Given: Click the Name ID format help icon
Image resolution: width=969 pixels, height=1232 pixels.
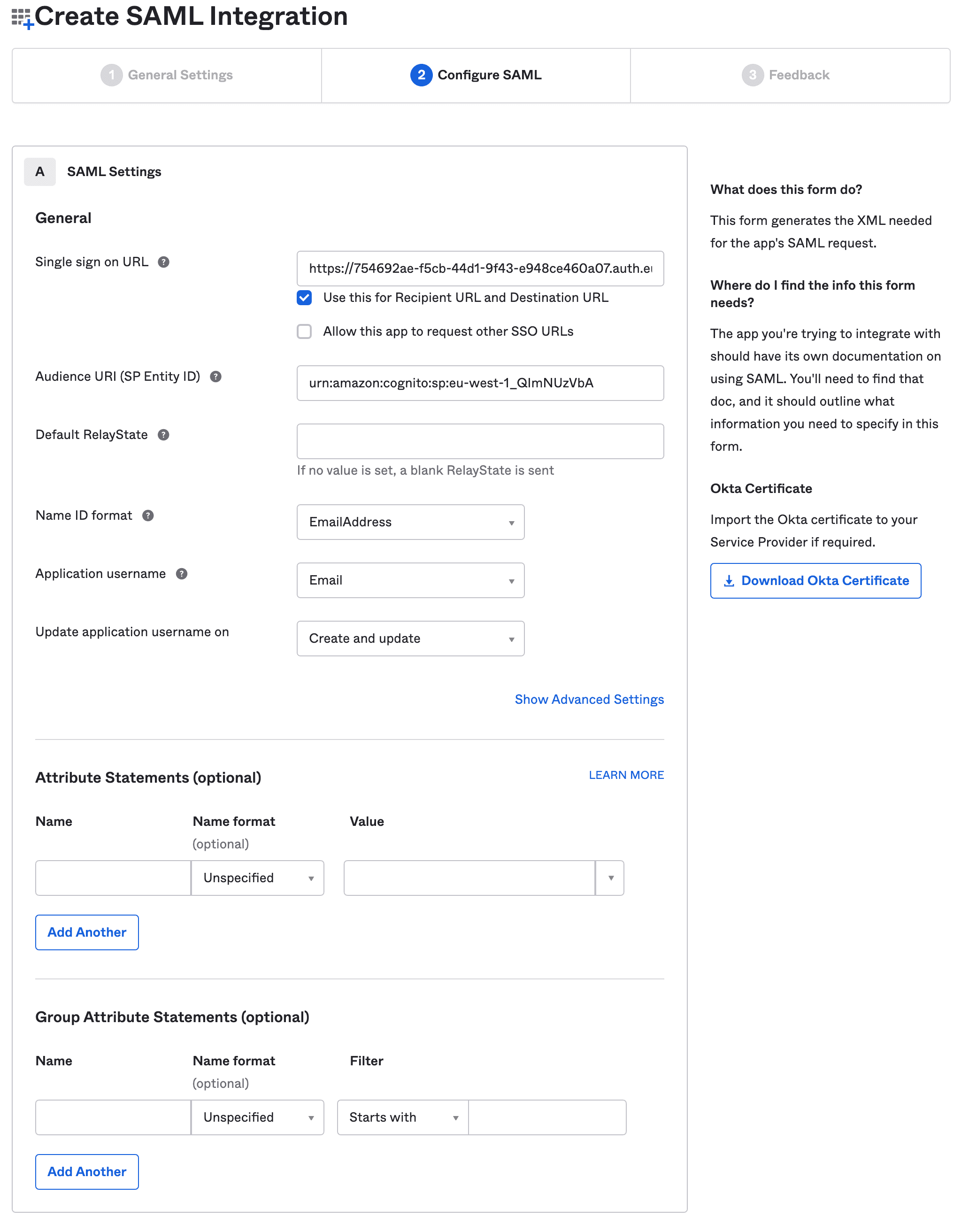Looking at the screenshot, I should 148,516.
